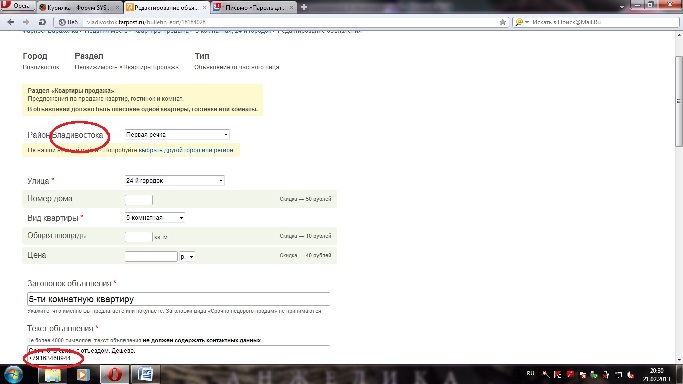Image resolution: width=683 pixels, height=384 pixels.
Task: Open the price currency dropdown
Action: [187, 256]
